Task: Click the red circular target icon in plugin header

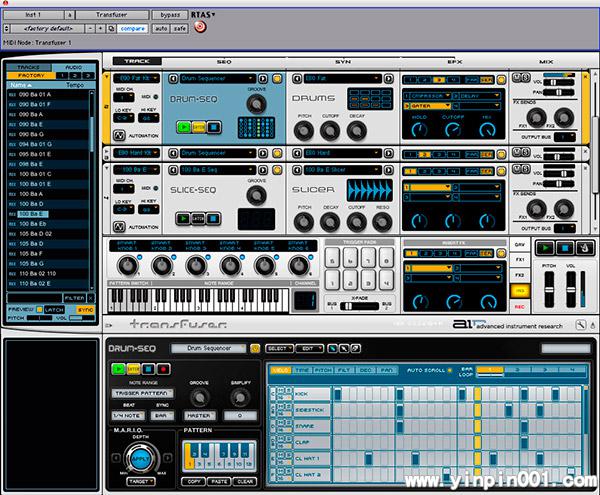Action: (199, 28)
